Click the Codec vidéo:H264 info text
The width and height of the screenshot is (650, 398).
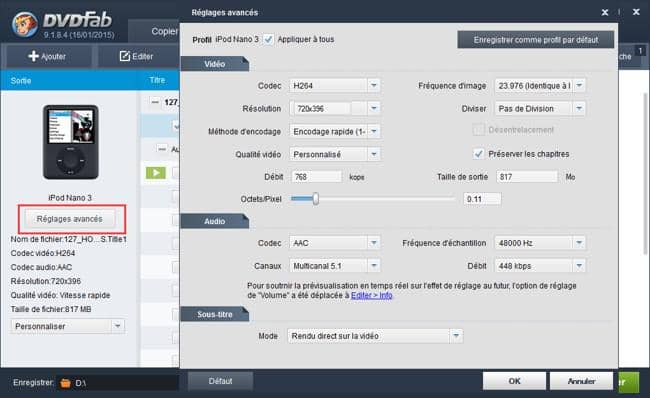[x=43, y=253]
